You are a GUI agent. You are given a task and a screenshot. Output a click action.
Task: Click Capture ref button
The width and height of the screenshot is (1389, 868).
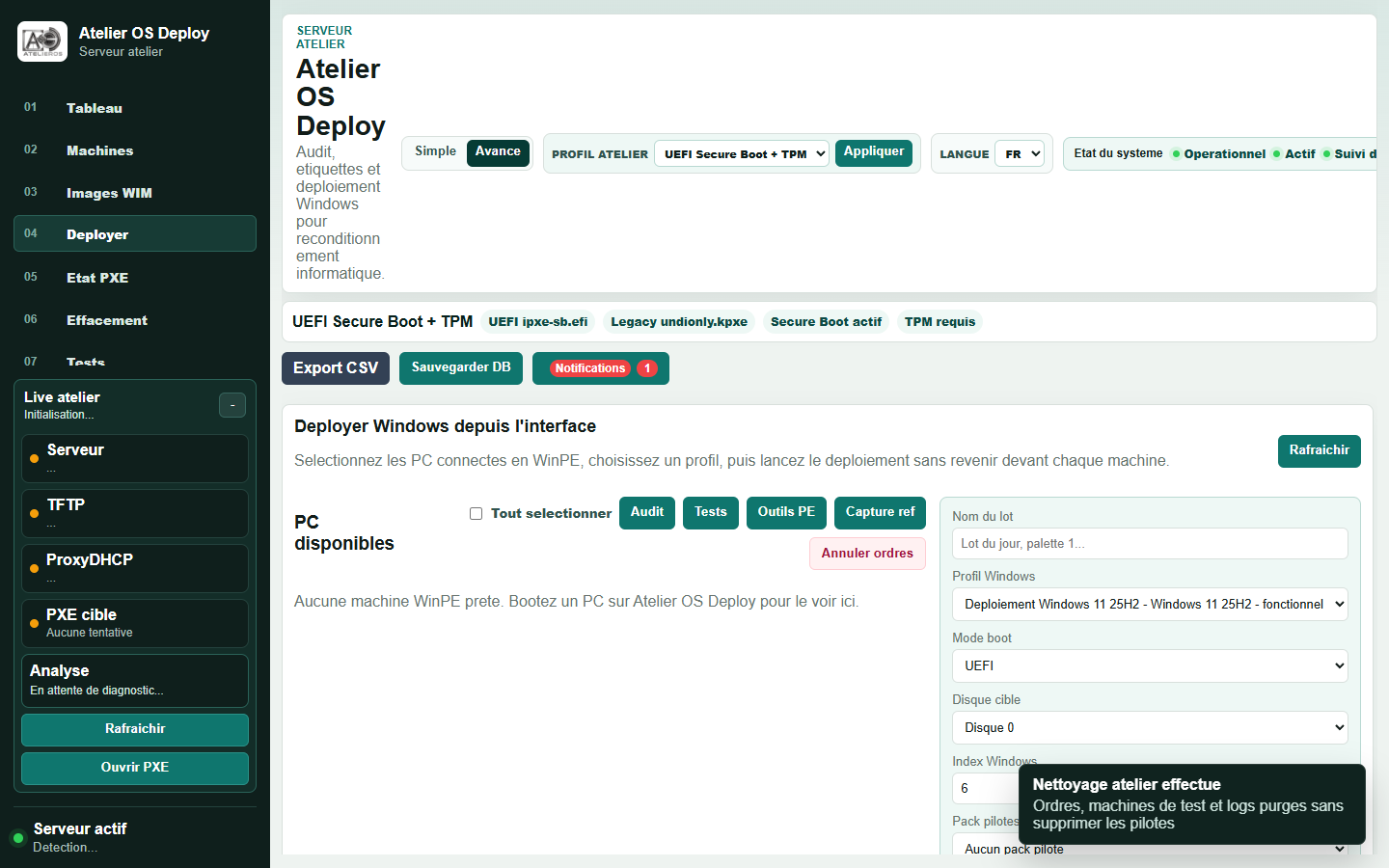880,513
